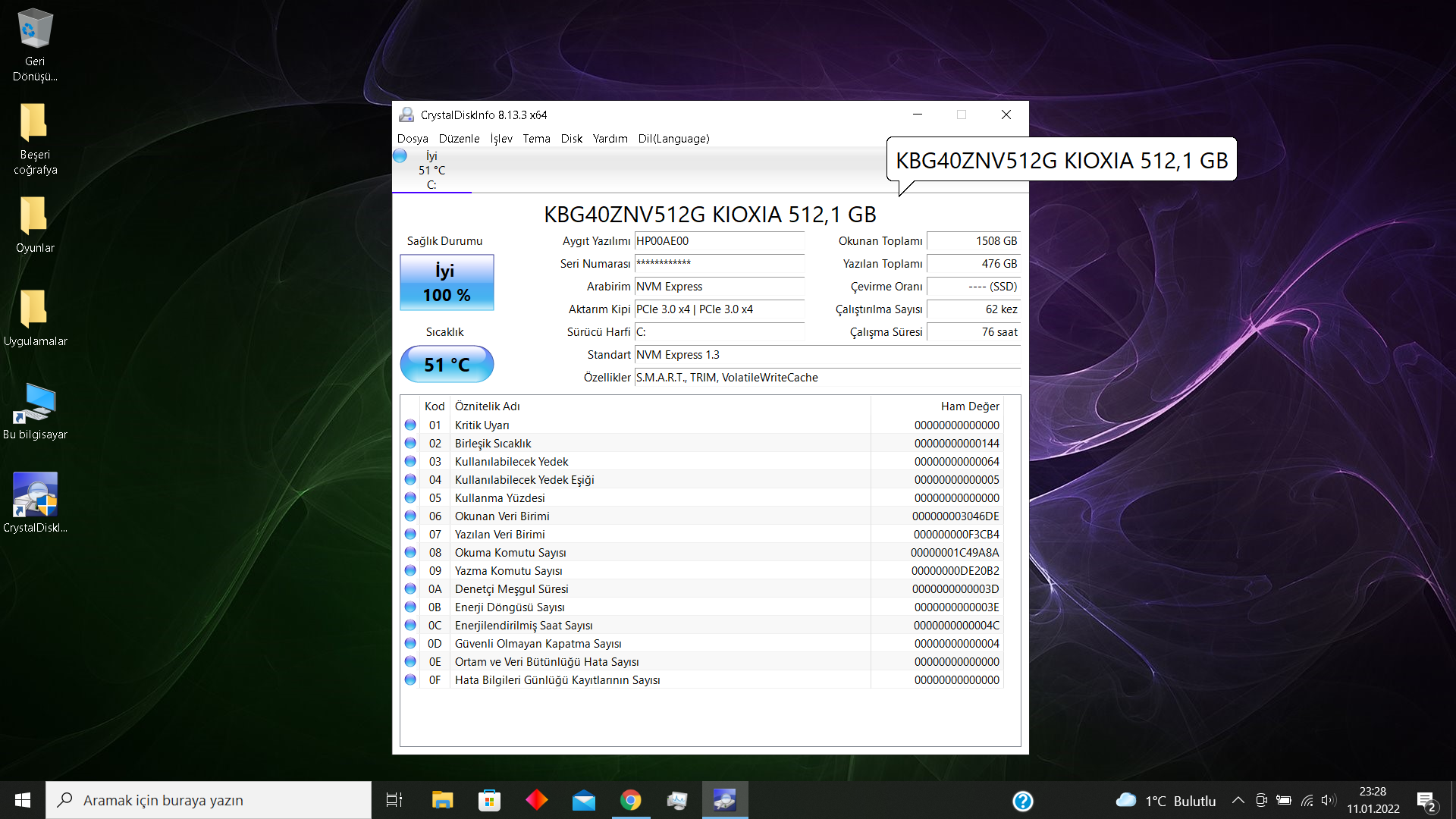Open the Tema menu

pos(536,139)
